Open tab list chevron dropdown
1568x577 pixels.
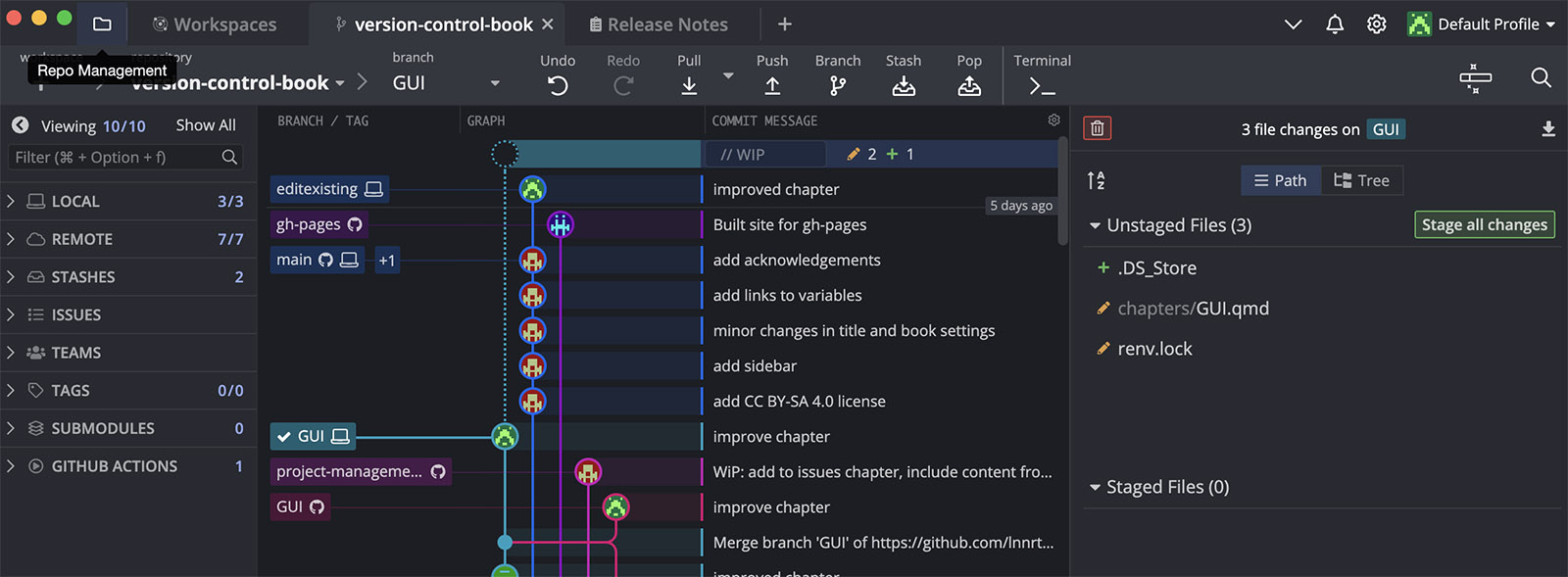1293,24
